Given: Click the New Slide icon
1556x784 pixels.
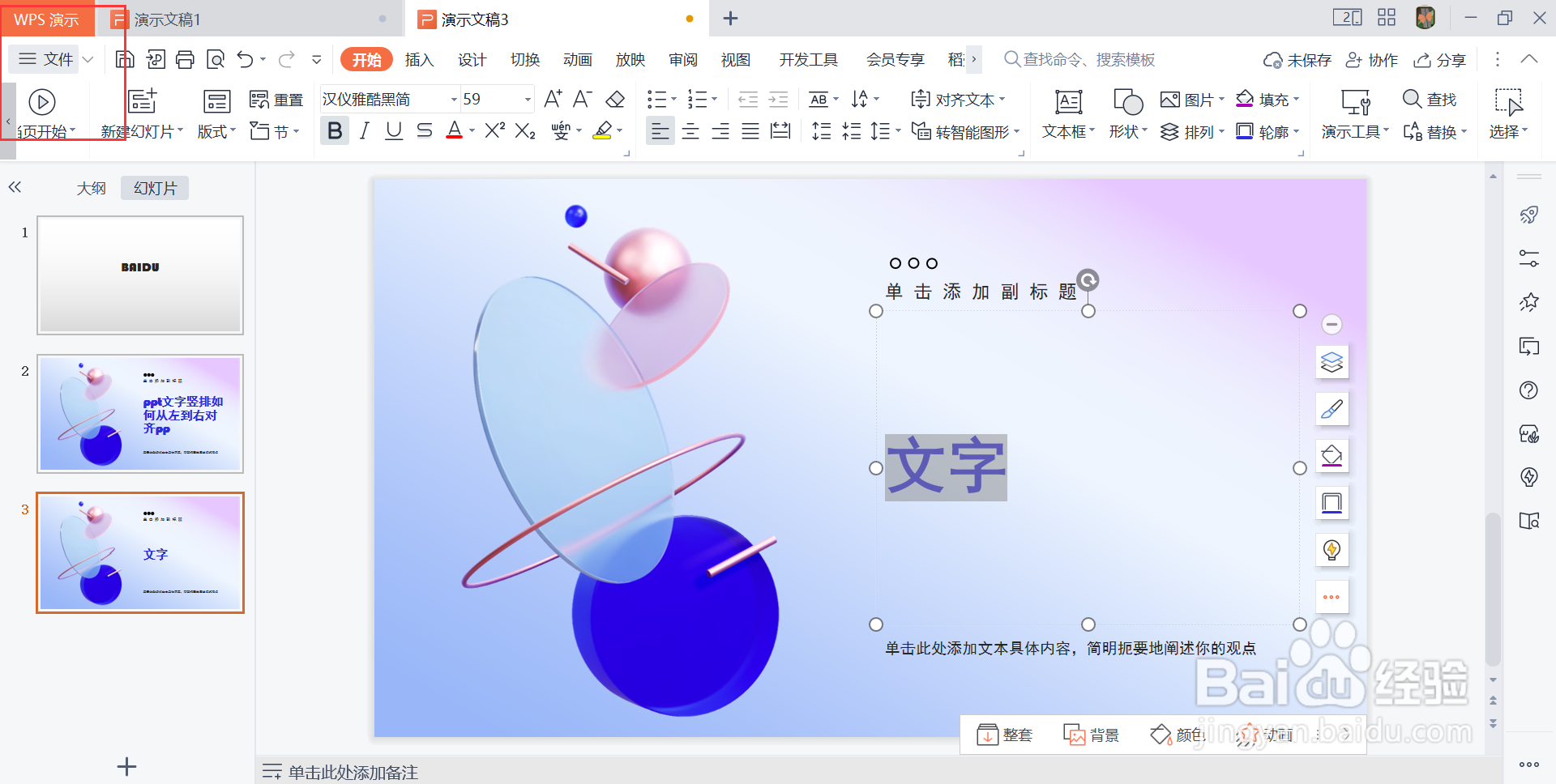Looking at the screenshot, I should pos(142,101).
